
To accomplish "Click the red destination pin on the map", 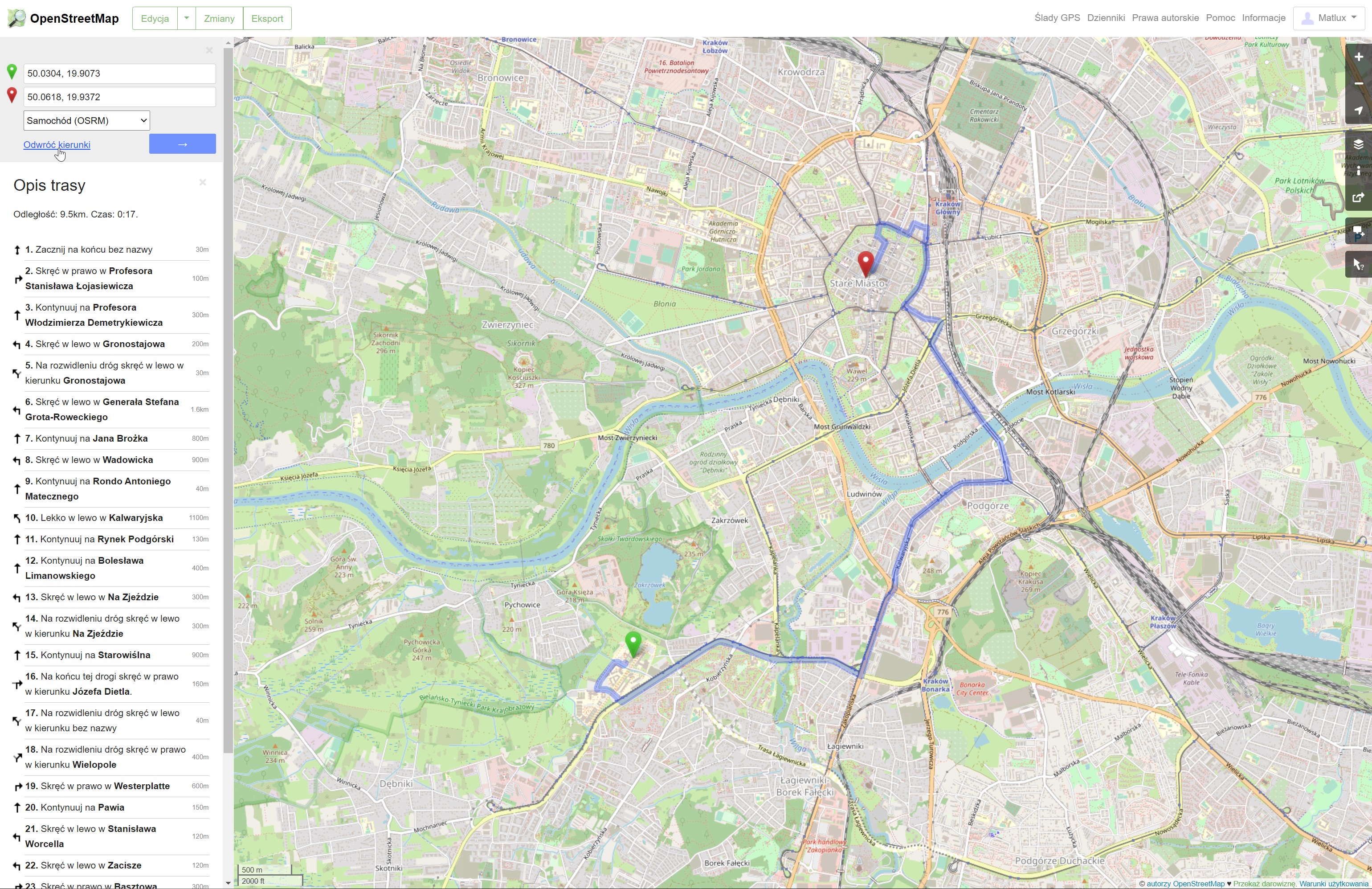I will click(865, 264).
